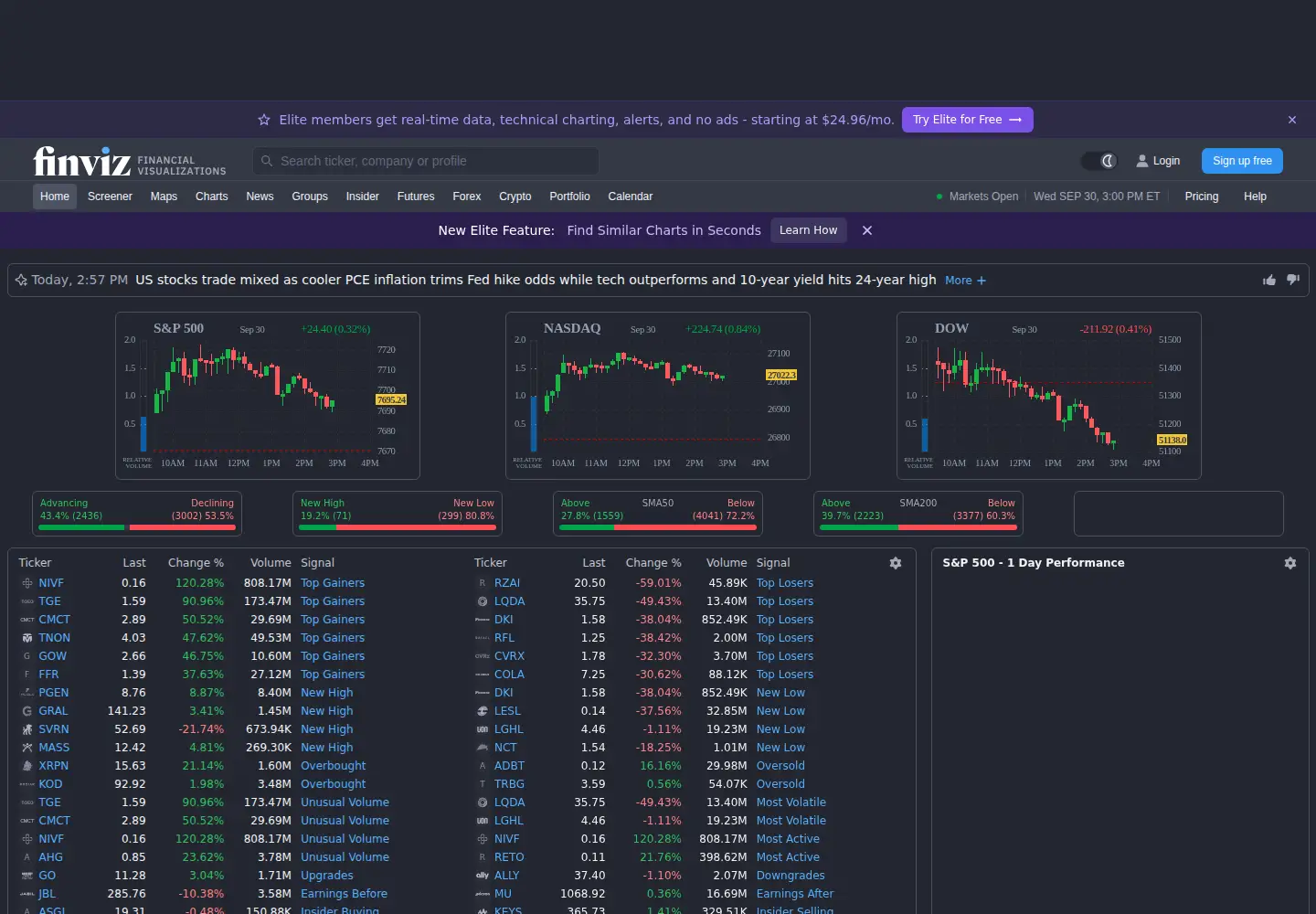Click the JBL company logo icon
Image resolution: width=1316 pixels, height=914 pixels.
click(x=27, y=894)
